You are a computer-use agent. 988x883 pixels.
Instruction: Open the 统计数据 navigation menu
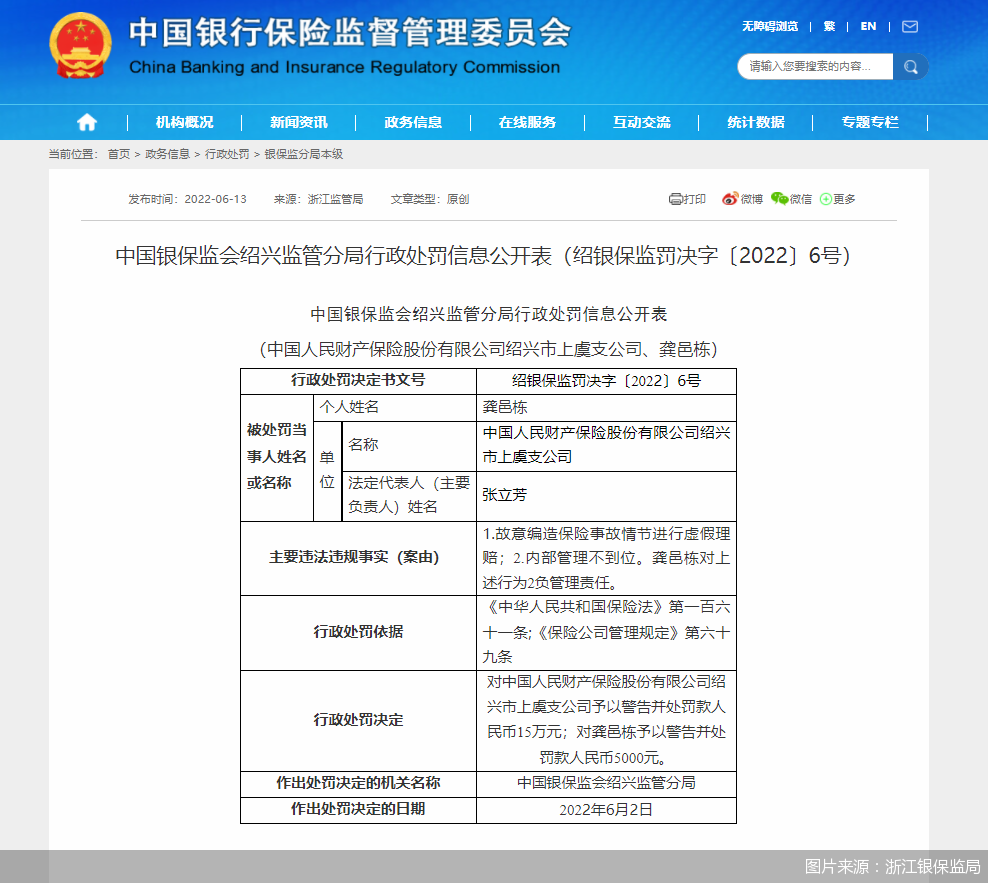[x=756, y=122]
